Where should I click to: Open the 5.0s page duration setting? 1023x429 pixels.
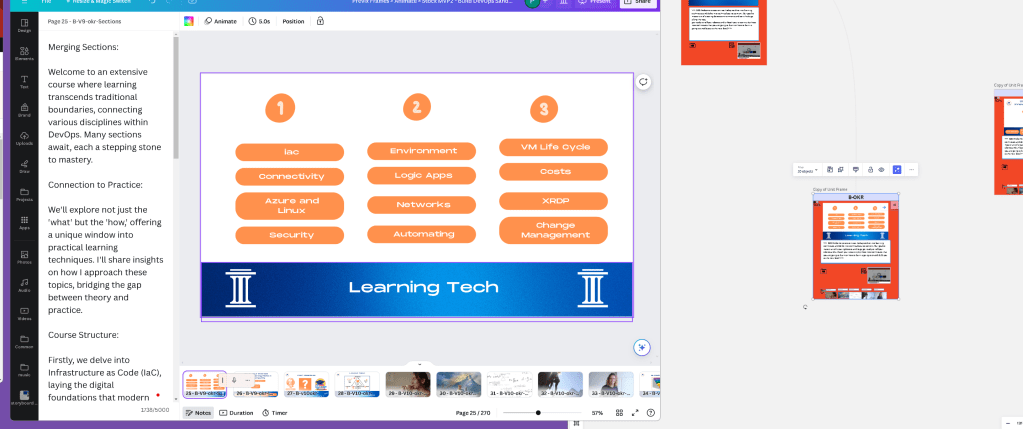click(259, 21)
